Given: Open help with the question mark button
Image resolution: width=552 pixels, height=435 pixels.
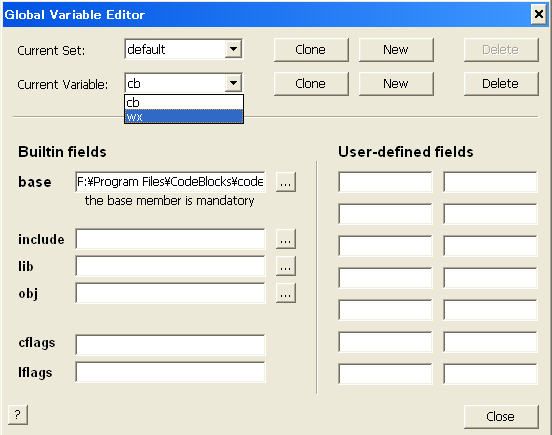Looking at the screenshot, I should pos(18,415).
